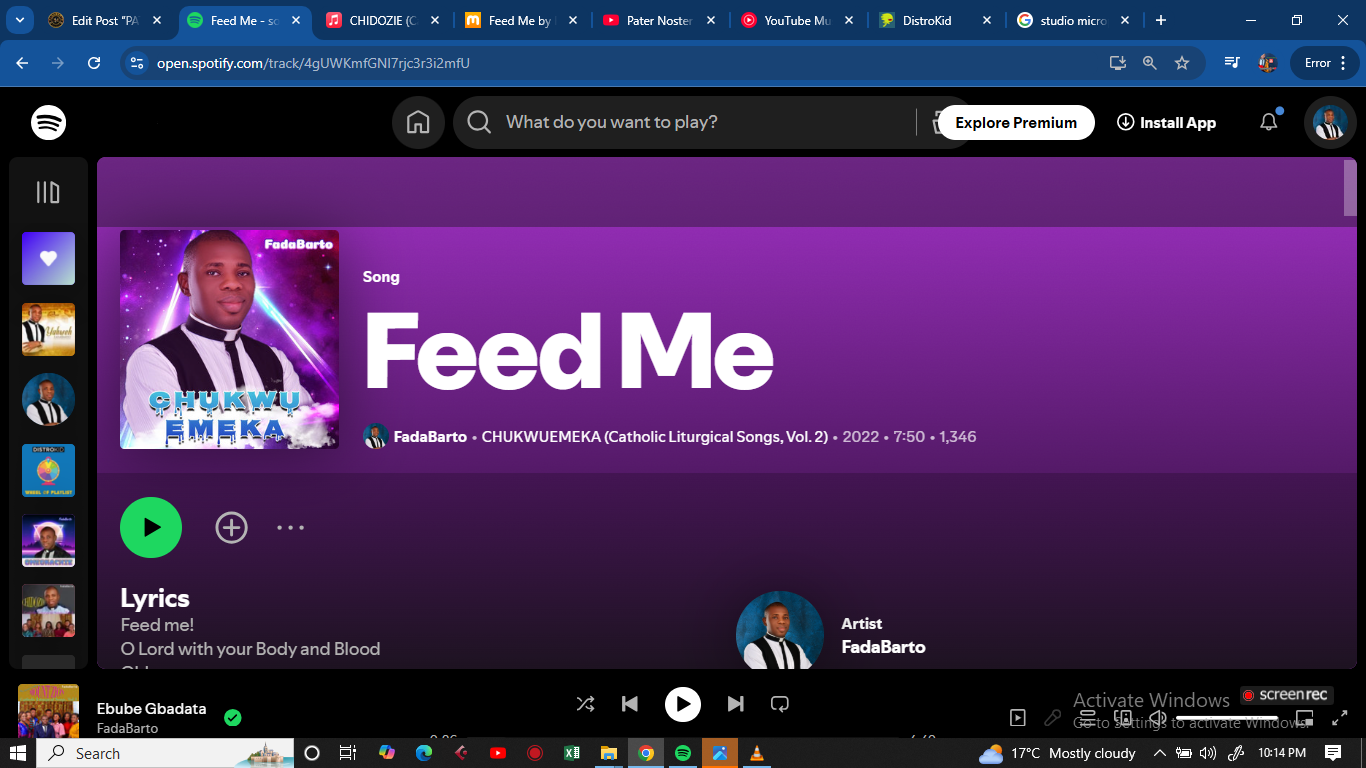The image size is (1366, 768).
Task: Open the FadaBarto artist link under the song title
Action: (x=430, y=437)
